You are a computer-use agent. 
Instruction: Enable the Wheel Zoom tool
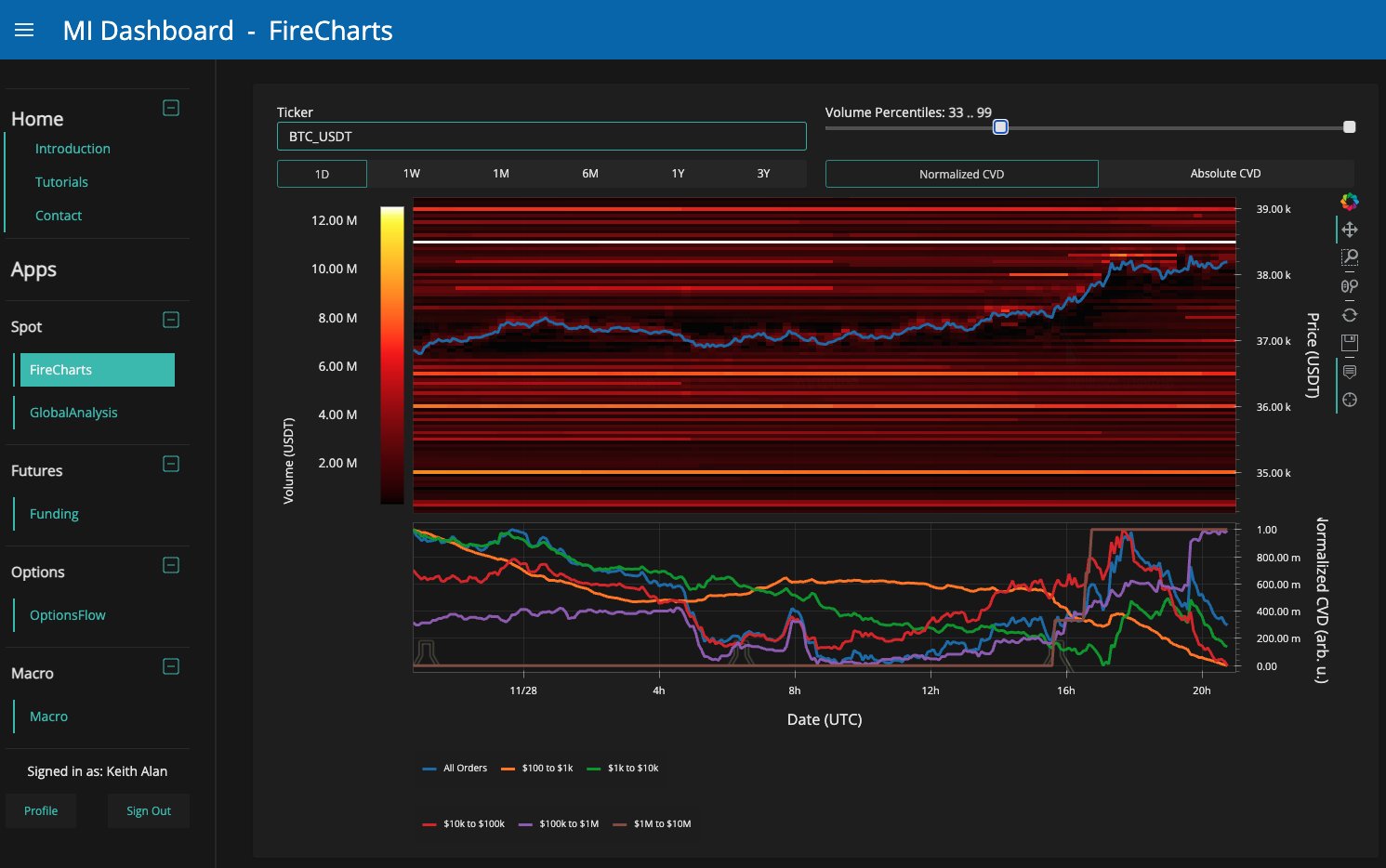(1350, 286)
